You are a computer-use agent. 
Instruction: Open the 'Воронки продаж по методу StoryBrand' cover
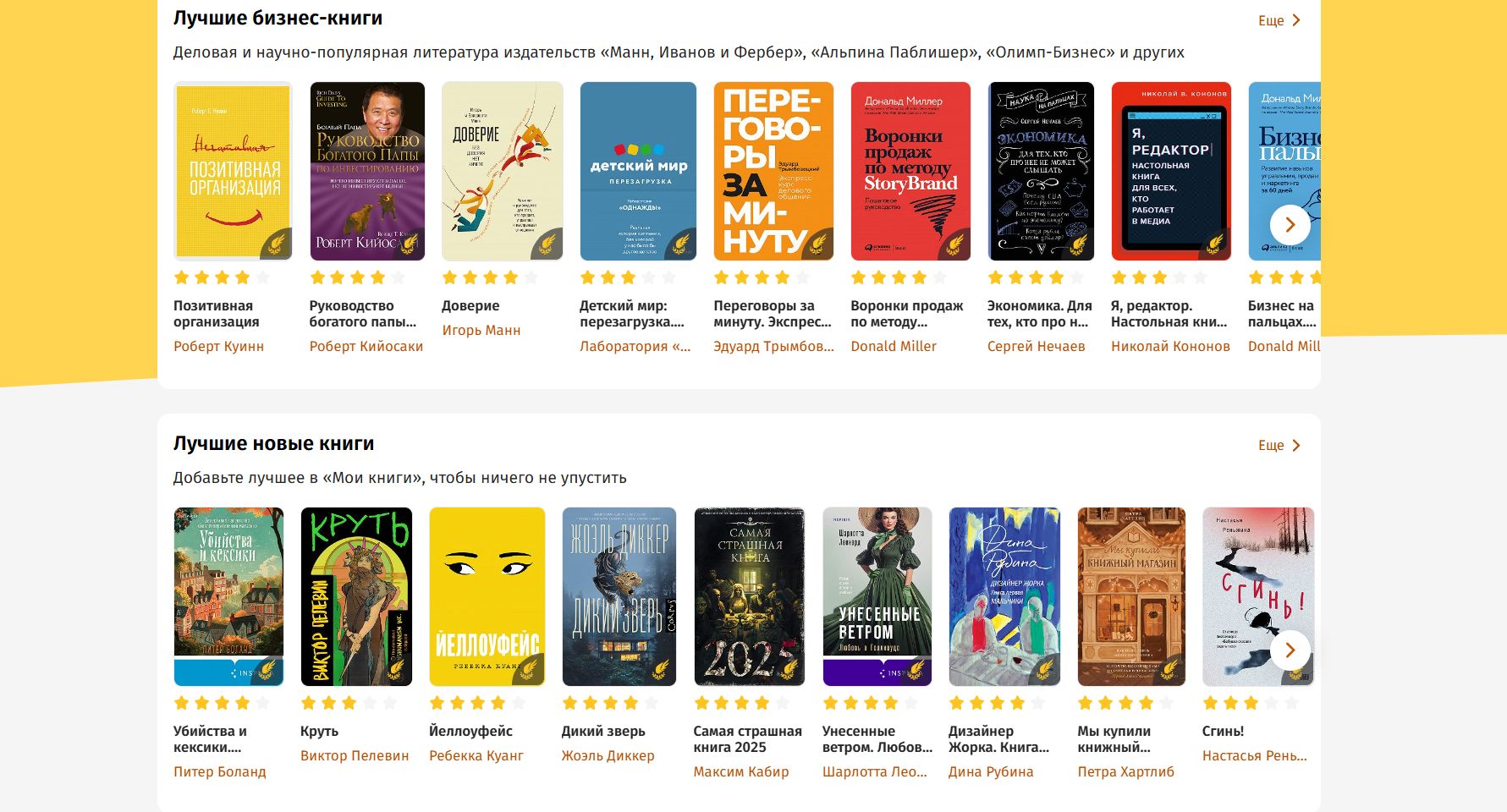(x=910, y=171)
